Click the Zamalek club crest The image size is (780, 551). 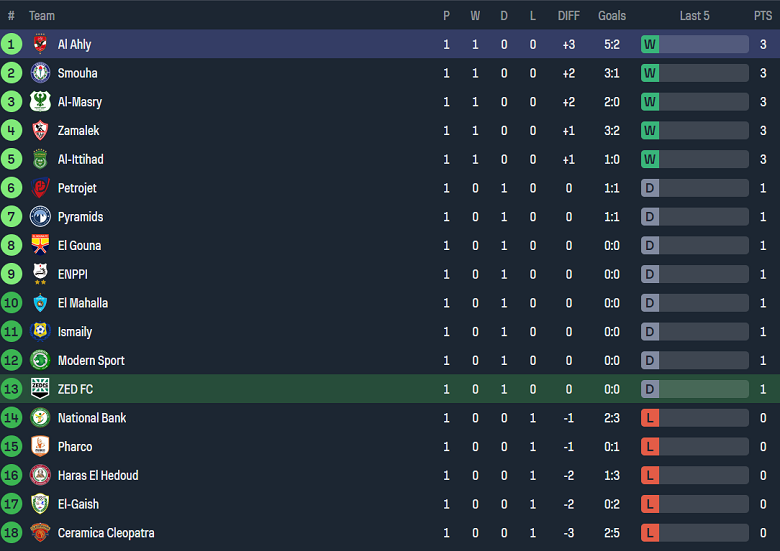[40, 130]
